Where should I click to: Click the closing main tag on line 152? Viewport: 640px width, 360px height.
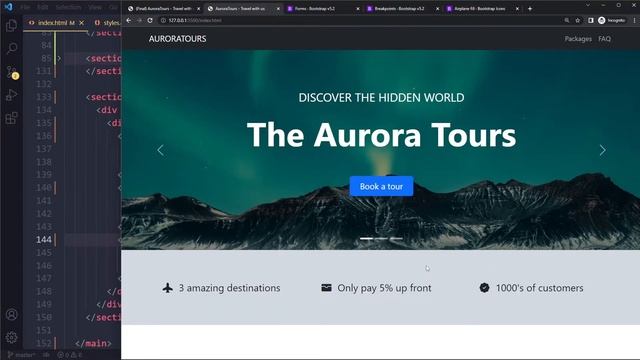pos(93,343)
